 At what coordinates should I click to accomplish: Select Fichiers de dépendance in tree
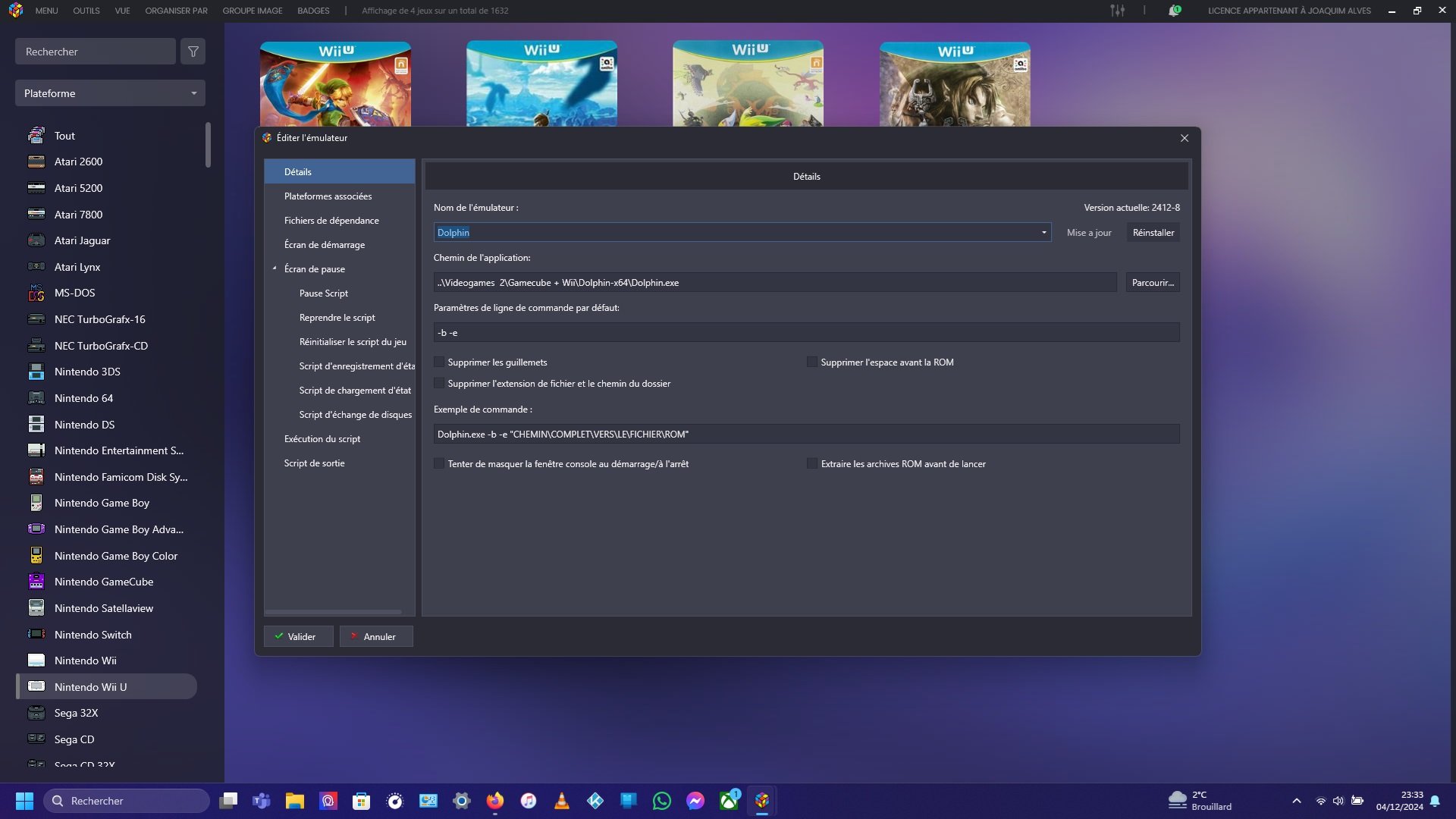click(331, 221)
